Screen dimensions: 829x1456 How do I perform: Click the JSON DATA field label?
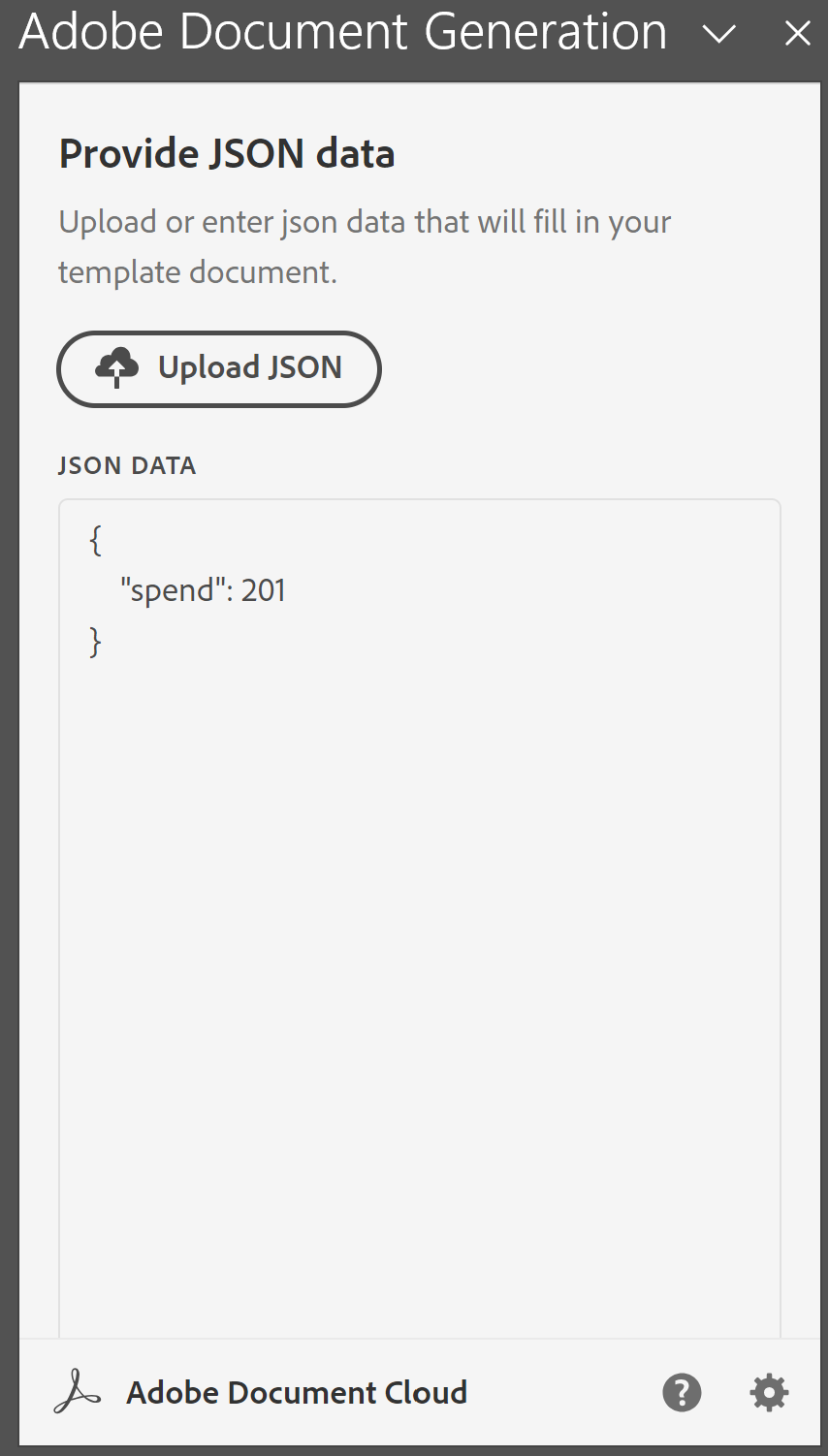127,466
